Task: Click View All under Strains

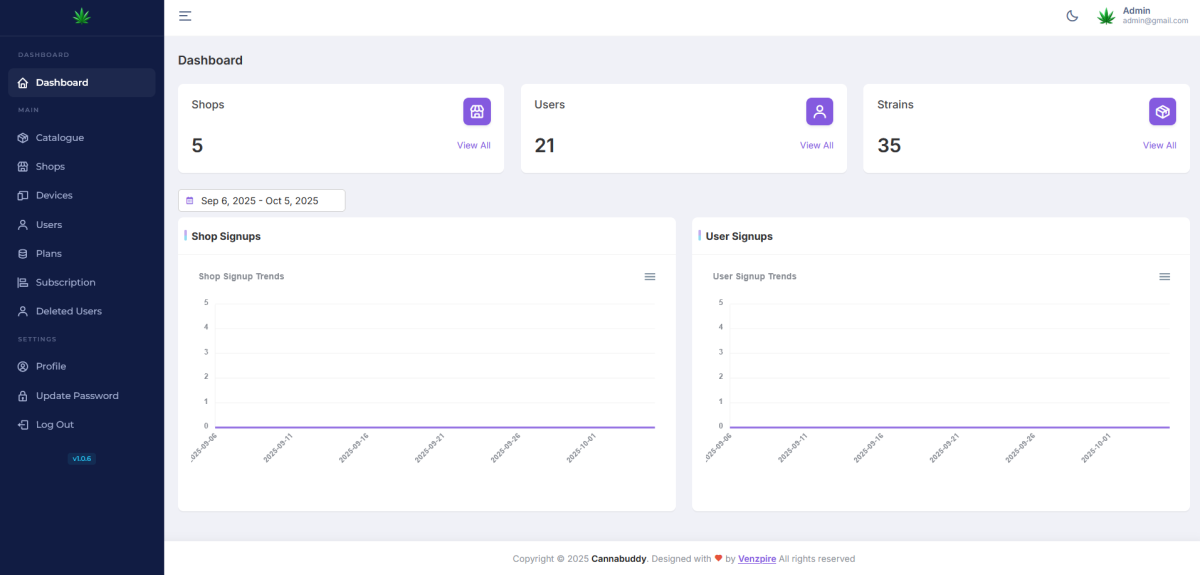Action: [x=1159, y=146]
